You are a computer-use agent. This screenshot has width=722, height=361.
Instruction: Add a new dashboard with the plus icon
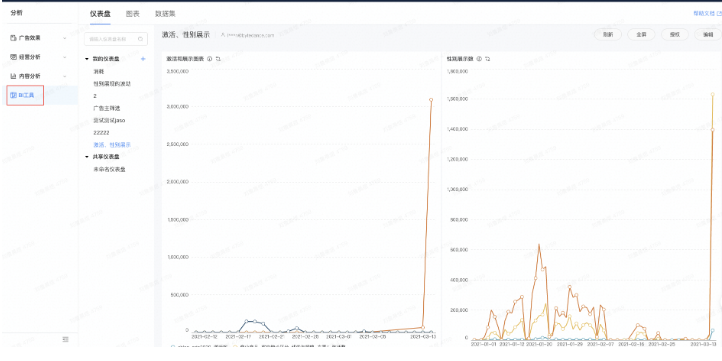(143, 59)
